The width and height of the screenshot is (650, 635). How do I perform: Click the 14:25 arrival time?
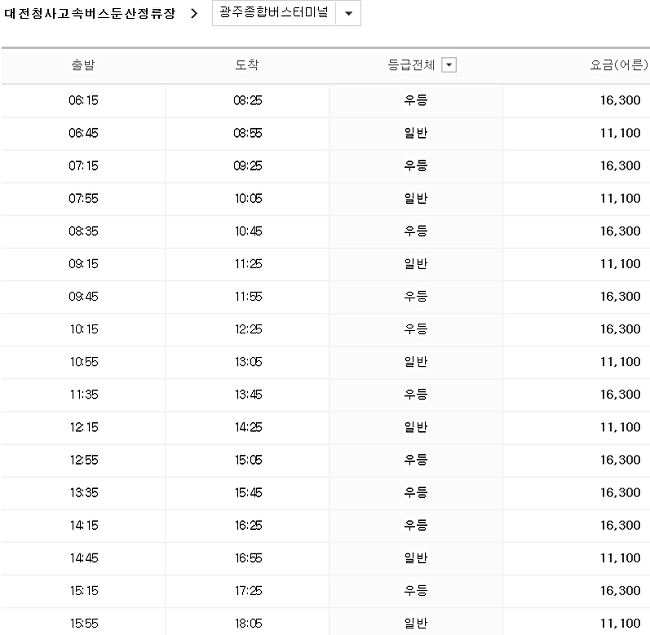249,427
